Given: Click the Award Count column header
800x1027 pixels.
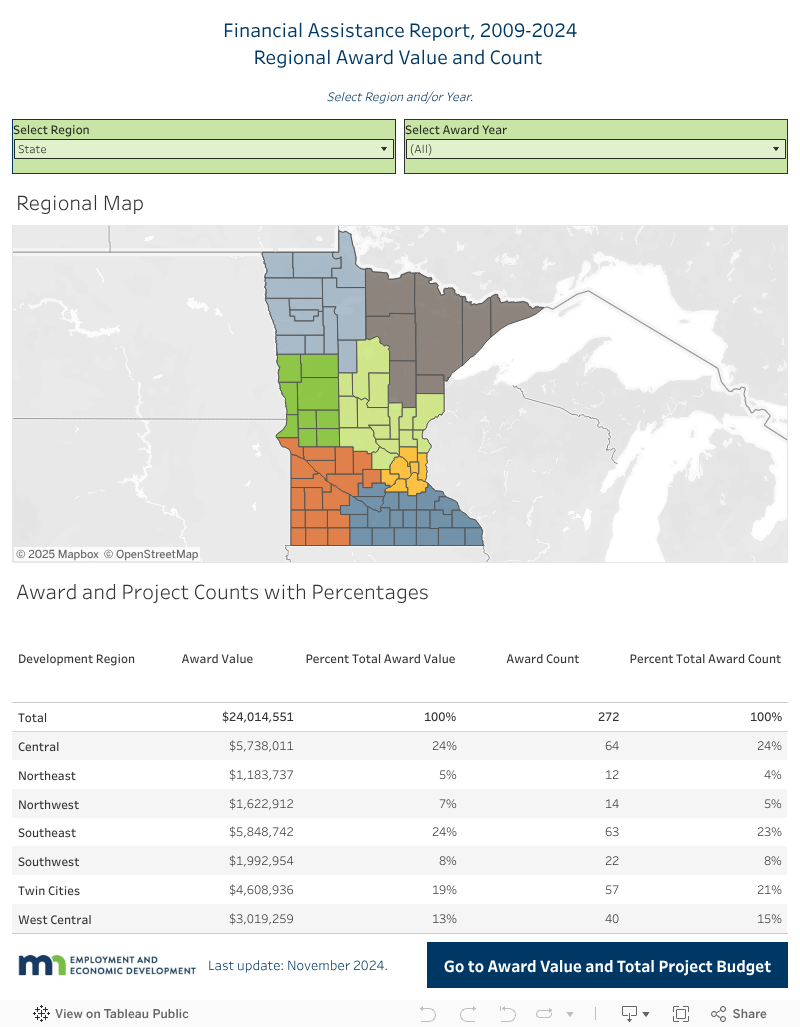Looking at the screenshot, I should click(542, 659).
